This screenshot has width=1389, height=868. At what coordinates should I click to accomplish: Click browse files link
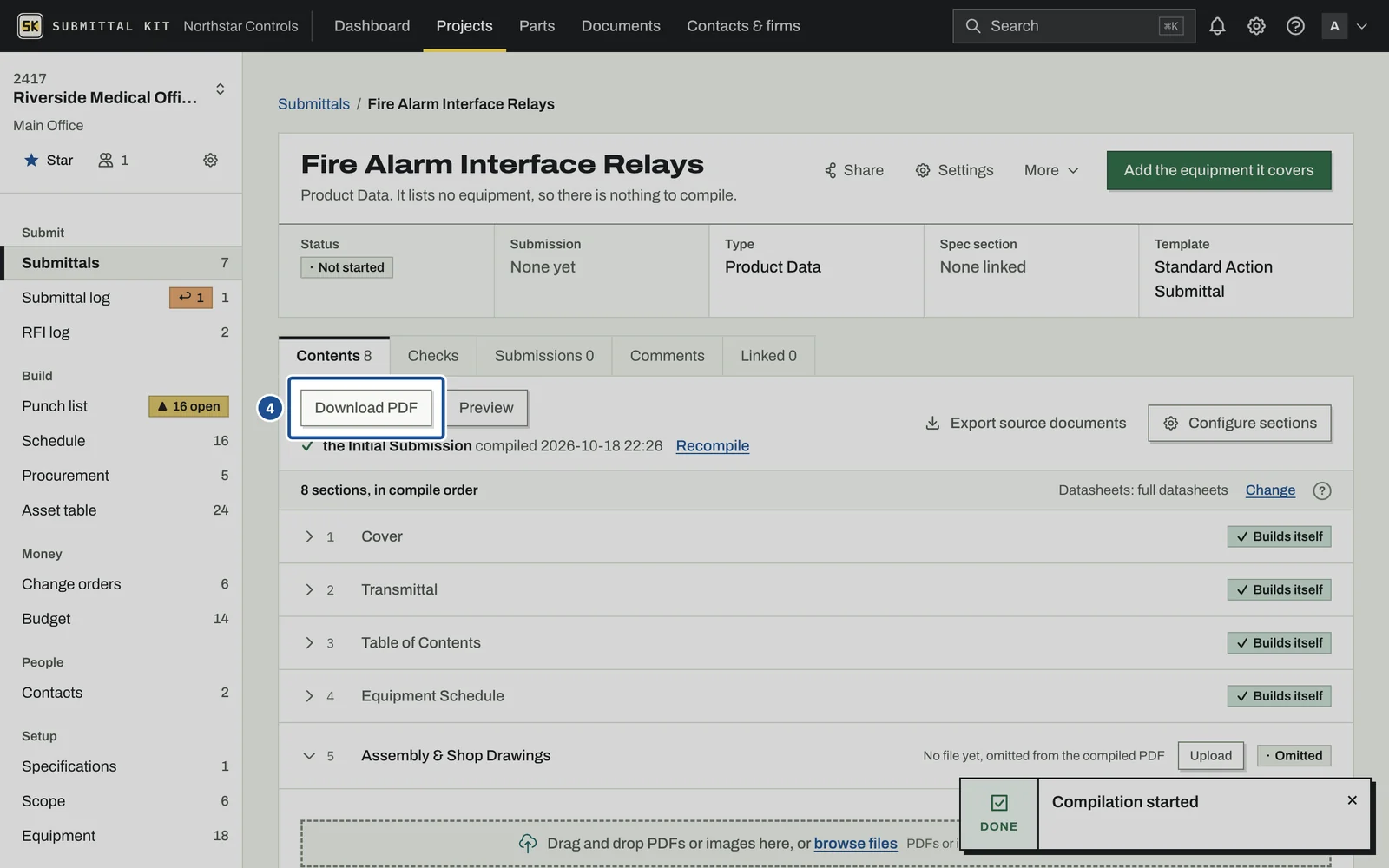pyautogui.click(x=855, y=843)
